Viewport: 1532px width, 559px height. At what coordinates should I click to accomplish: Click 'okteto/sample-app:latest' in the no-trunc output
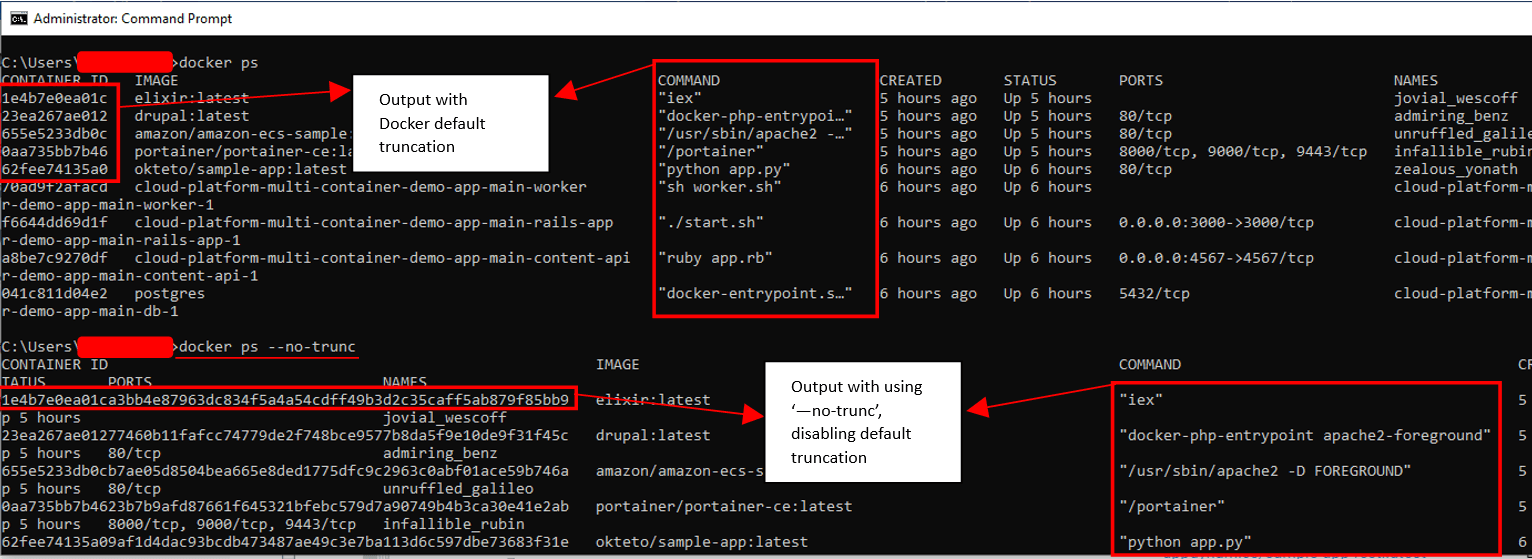click(702, 542)
